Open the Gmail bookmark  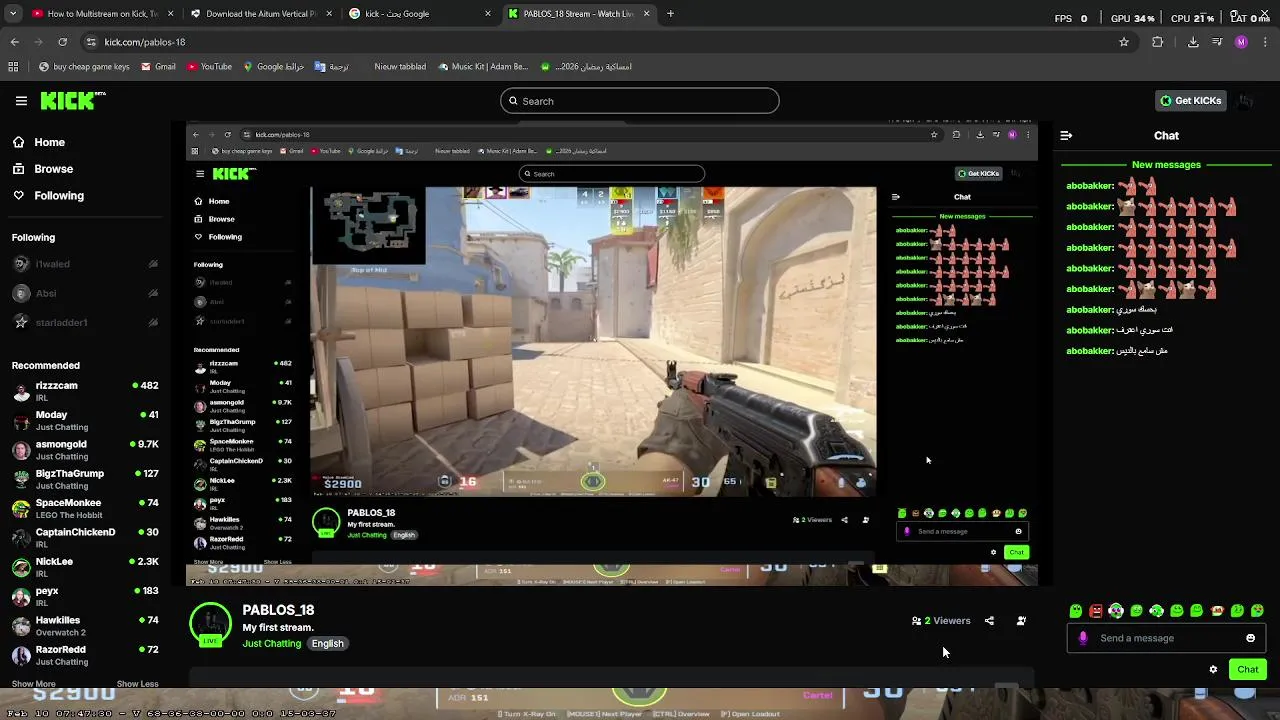(158, 67)
